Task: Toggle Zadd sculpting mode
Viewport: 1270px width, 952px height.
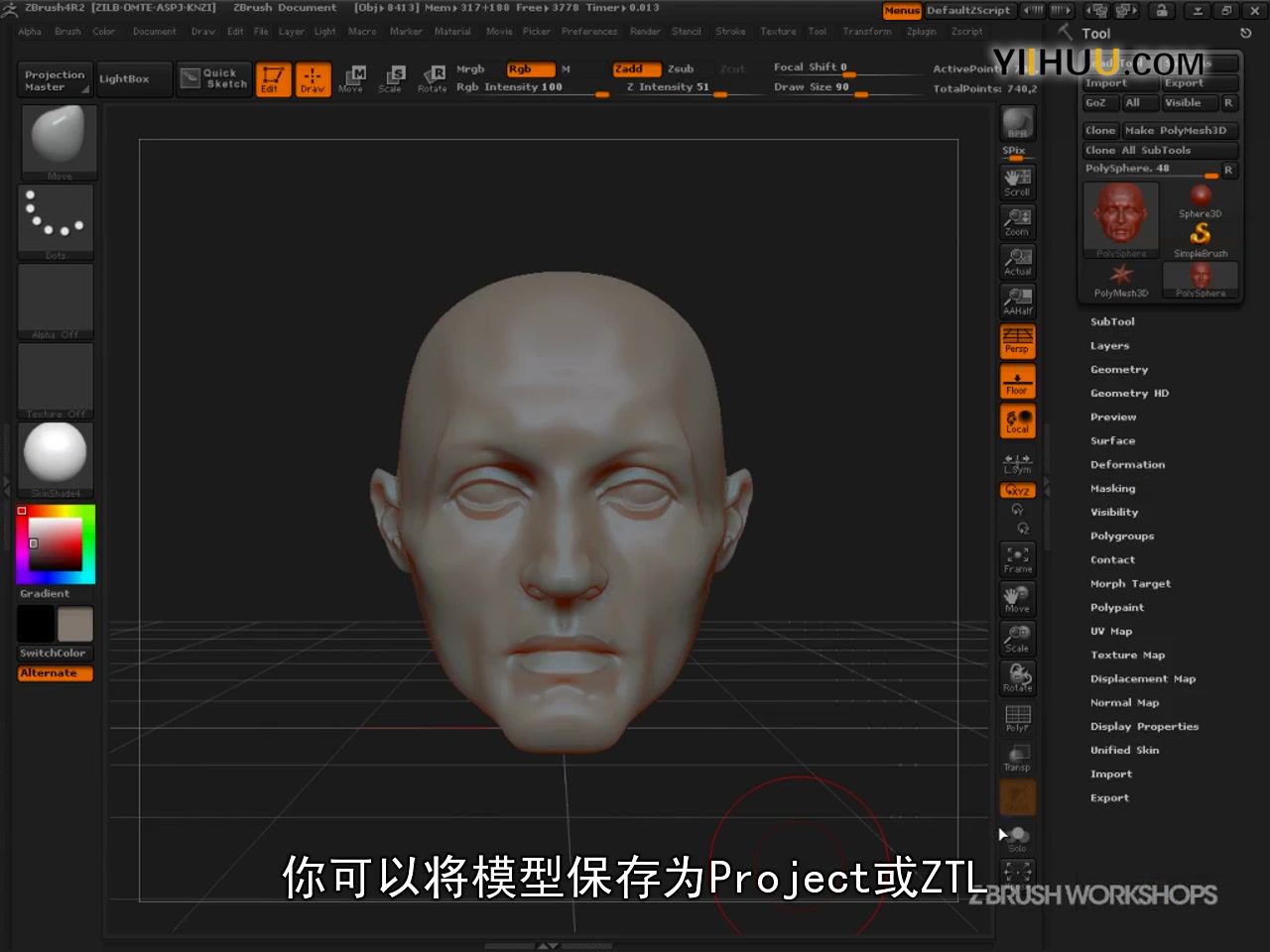Action: point(635,68)
